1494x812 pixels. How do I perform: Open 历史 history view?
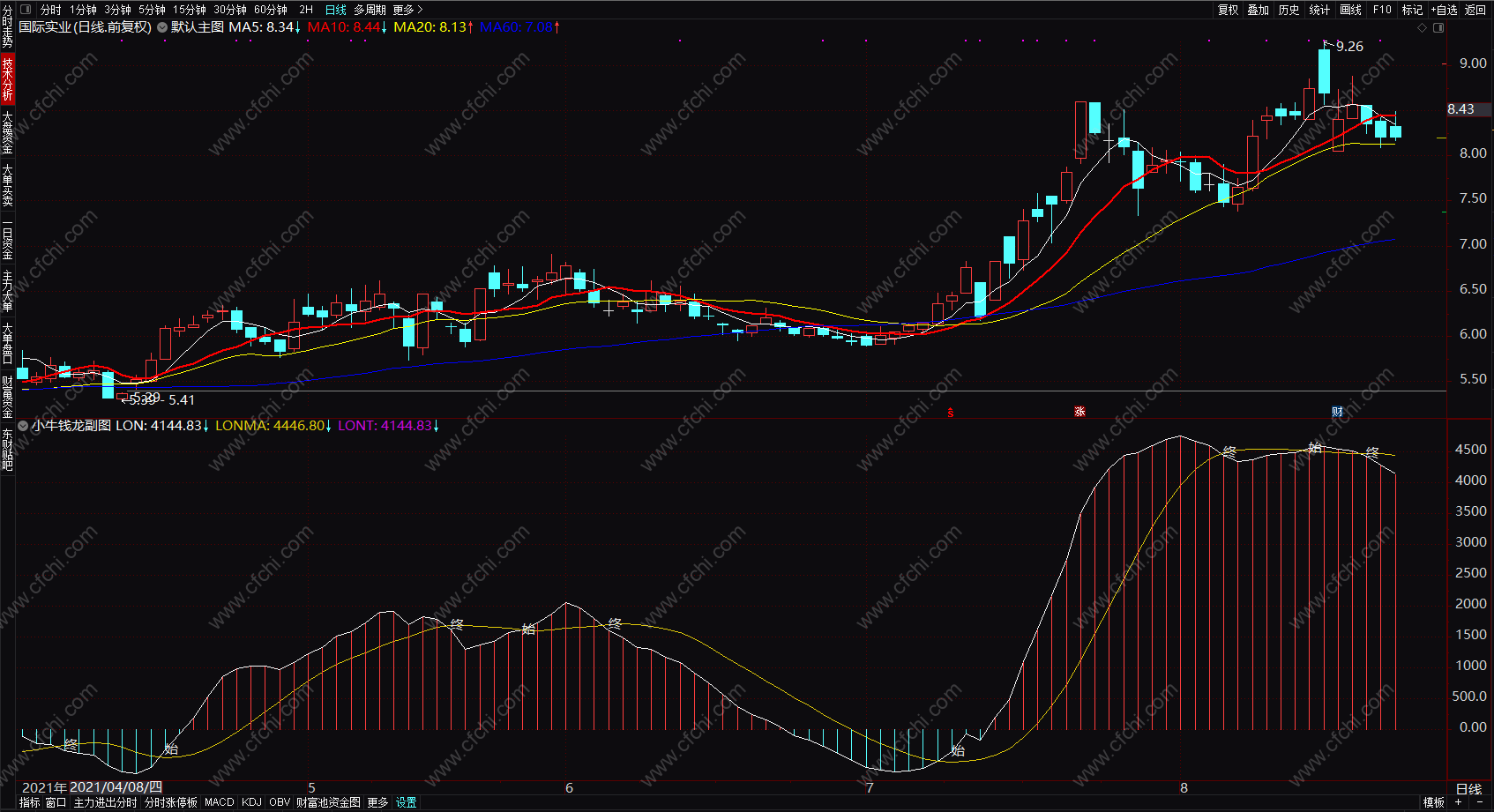pyautogui.click(x=1289, y=10)
